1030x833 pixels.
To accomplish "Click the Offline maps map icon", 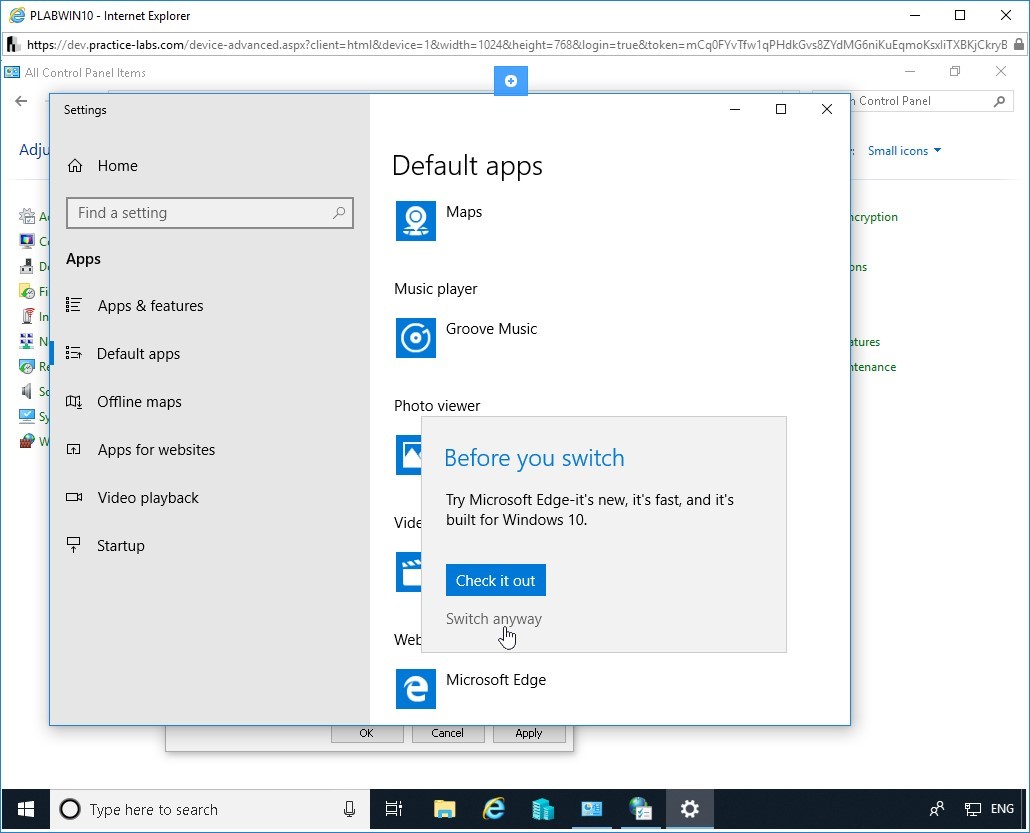I will [x=74, y=401].
